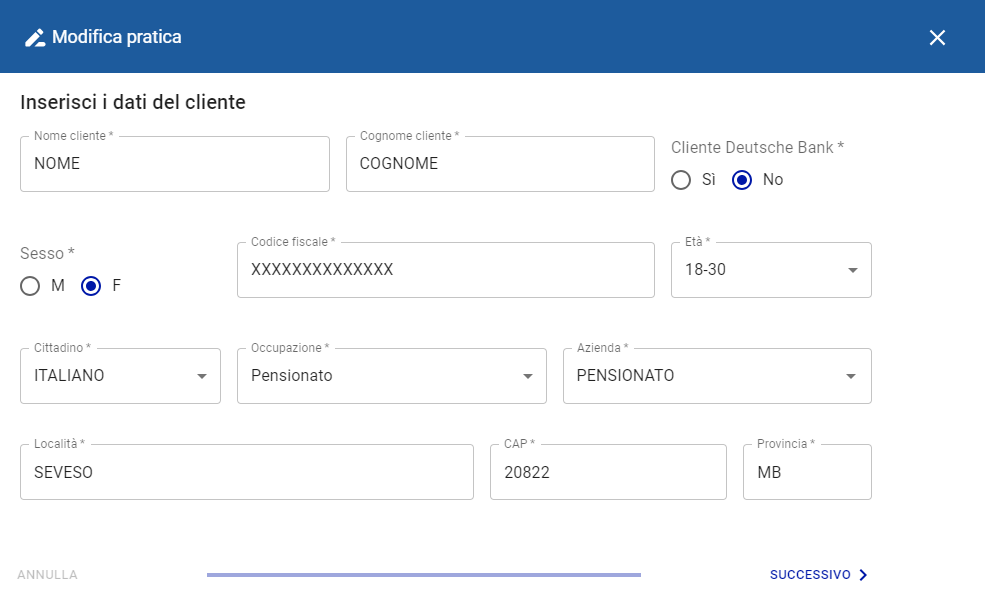Select Sì for Cliente Deutsche Bank
The height and width of the screenshot is (601, 985).
tap(681, 180)
